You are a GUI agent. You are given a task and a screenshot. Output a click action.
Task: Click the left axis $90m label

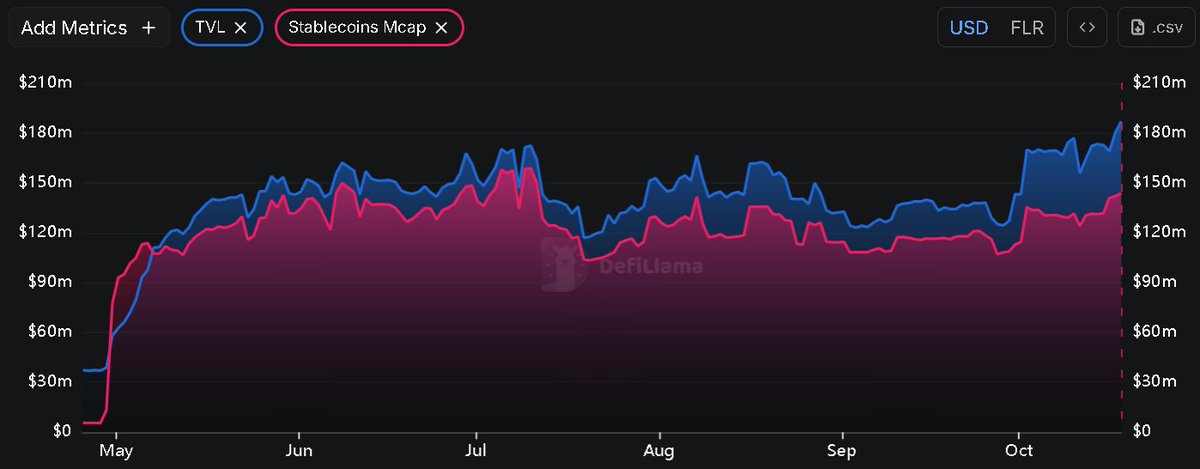click(x=50, y=282)
